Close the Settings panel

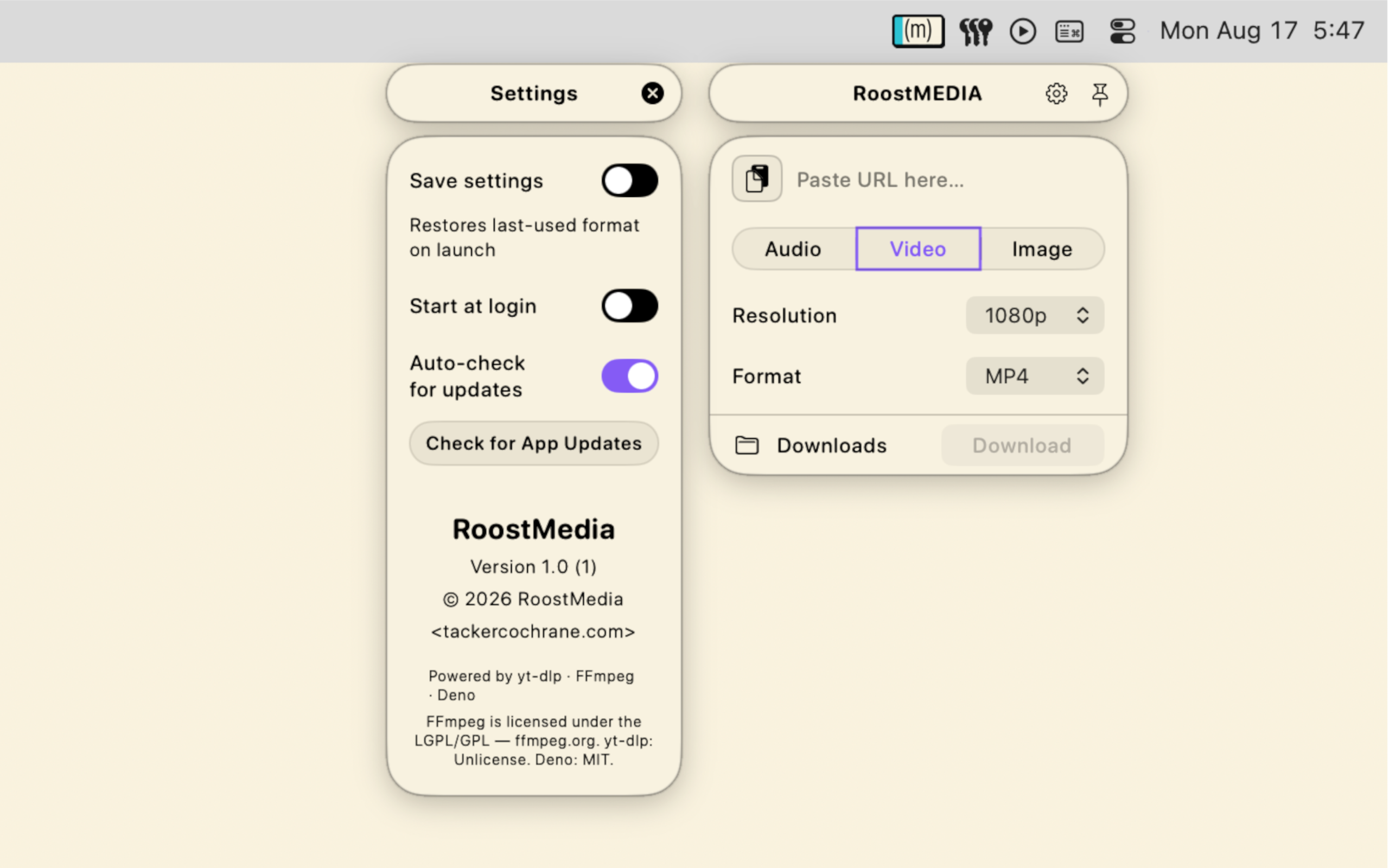[653, 93]
